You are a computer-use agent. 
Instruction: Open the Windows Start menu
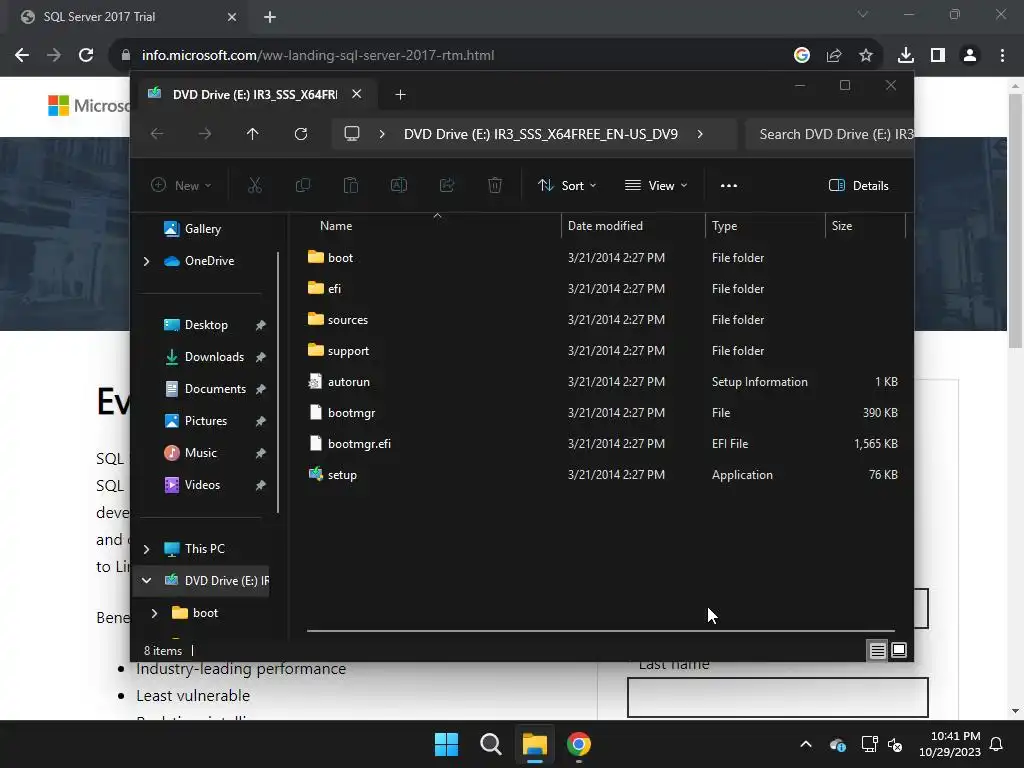tap(447, 744)
